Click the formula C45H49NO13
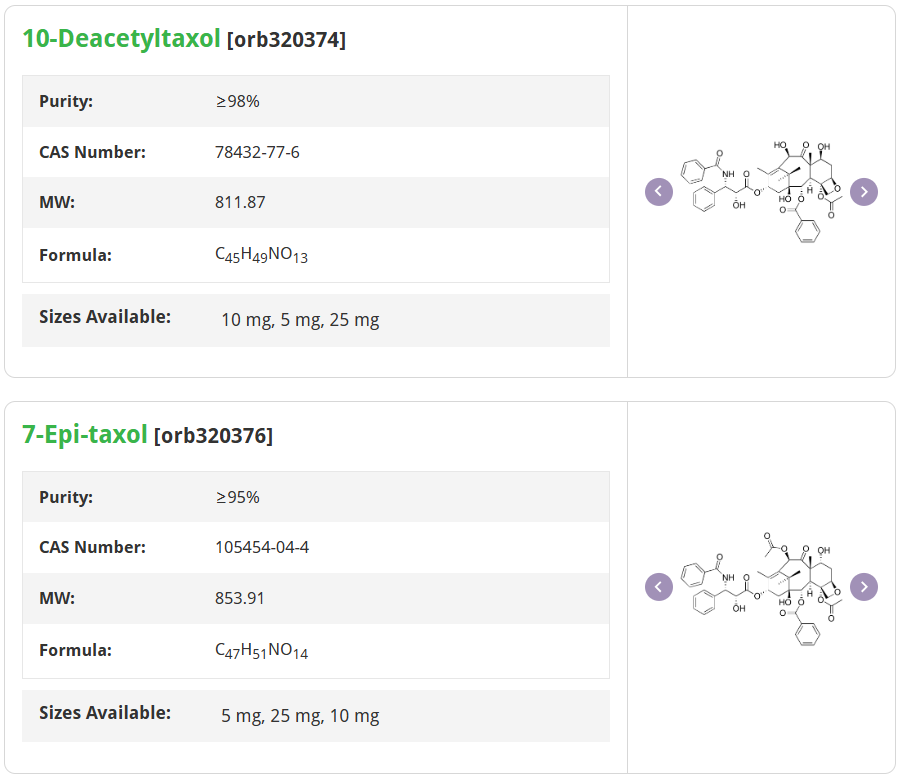 point(261,255)
